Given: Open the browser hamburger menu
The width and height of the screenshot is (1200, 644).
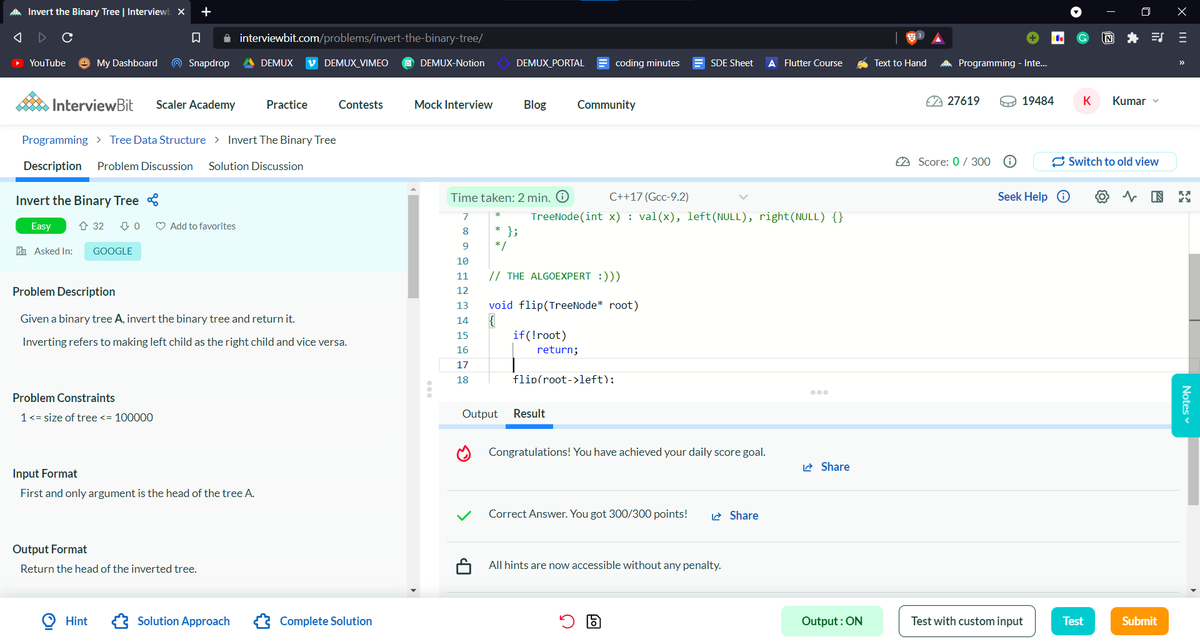Looking at the screenshot, I should point(1182,39).
